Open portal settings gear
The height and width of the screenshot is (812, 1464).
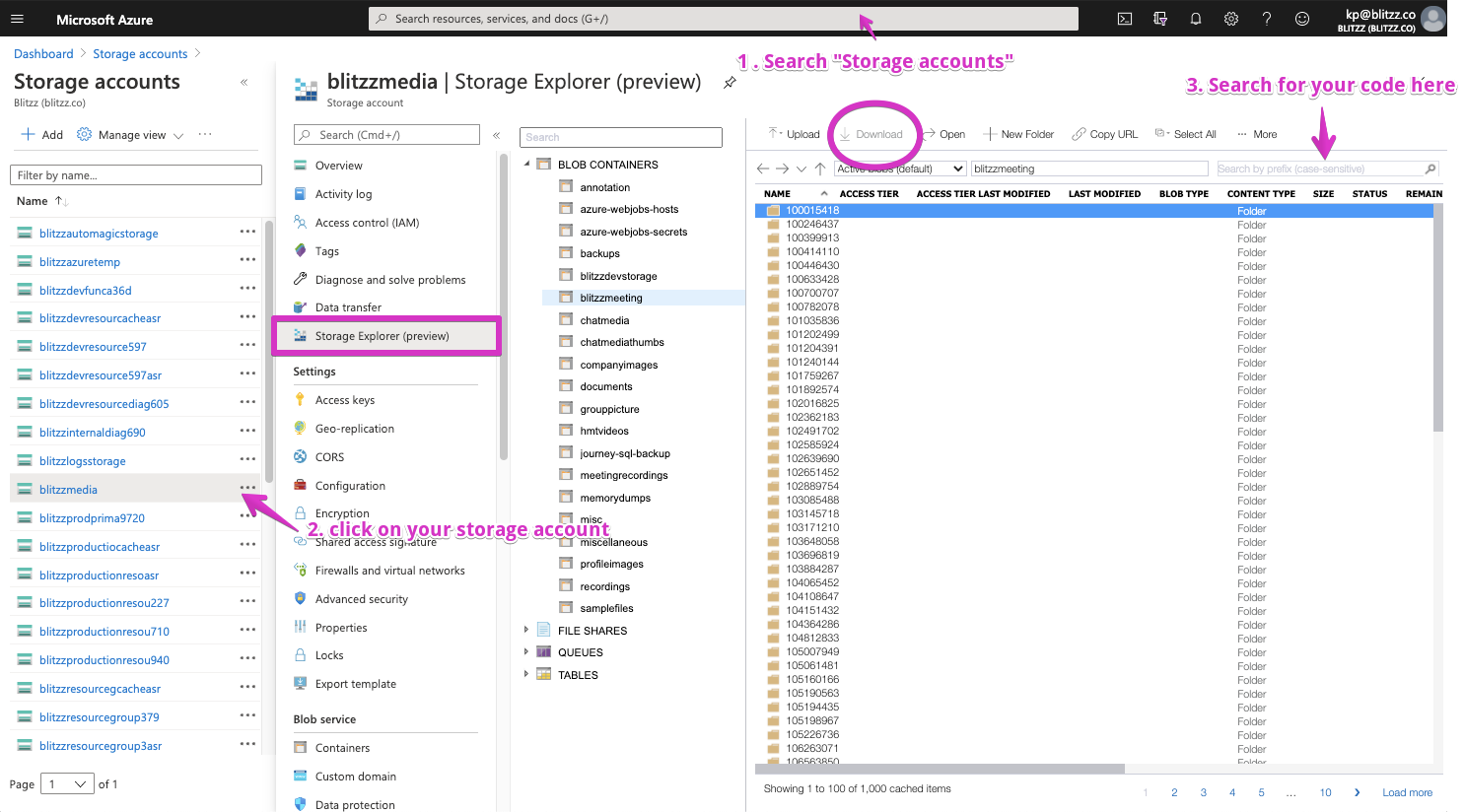(1231, 19)
